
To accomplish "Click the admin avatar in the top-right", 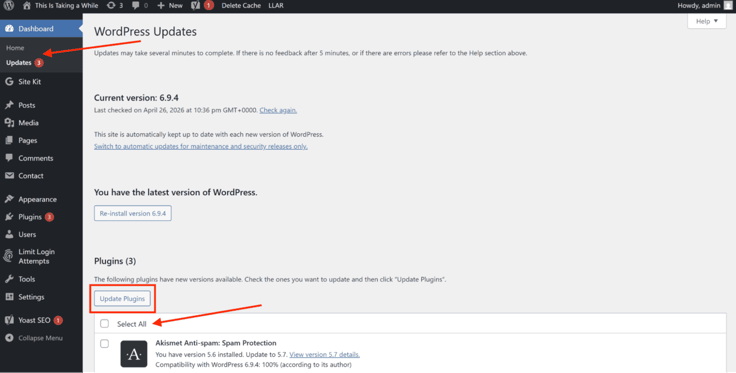I will 728,6.
